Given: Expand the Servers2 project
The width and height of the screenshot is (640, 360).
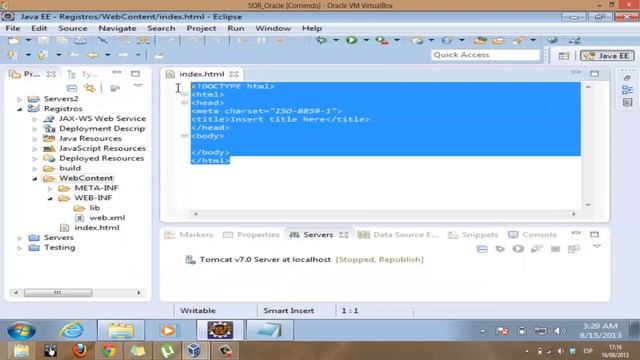Looking at the screenshot, I should point(19,99).
